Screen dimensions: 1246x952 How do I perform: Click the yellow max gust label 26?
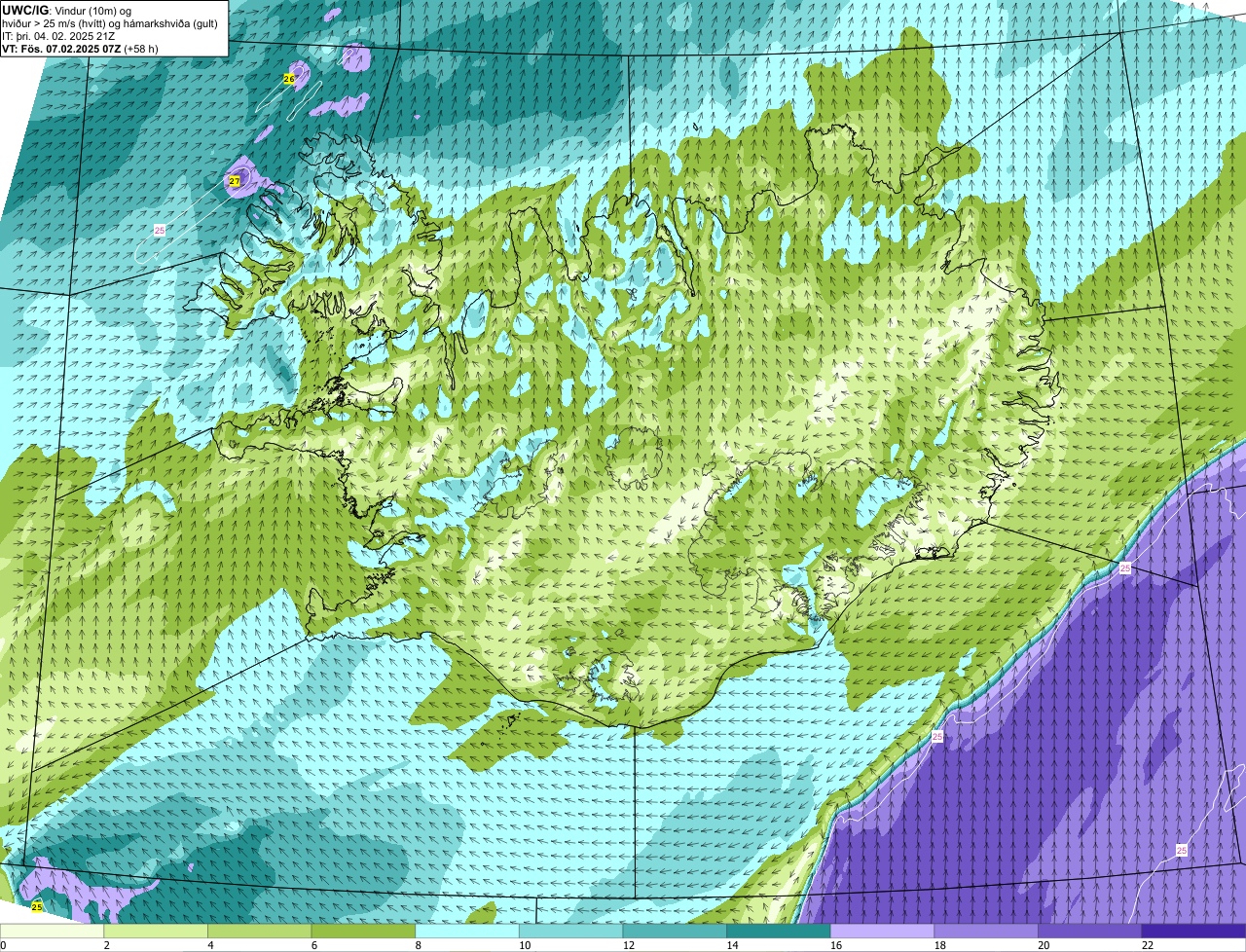click(x=289, y=78)
